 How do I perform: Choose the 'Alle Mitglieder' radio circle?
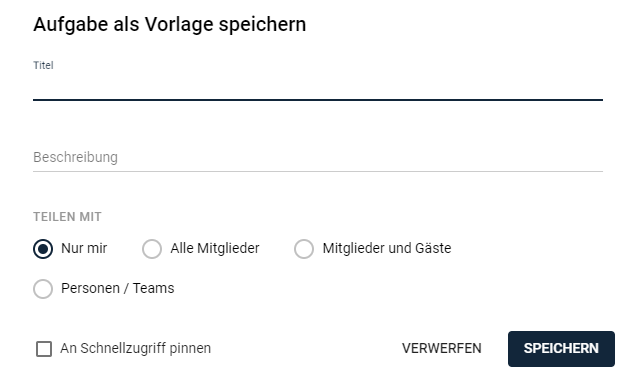click(152, 249)
